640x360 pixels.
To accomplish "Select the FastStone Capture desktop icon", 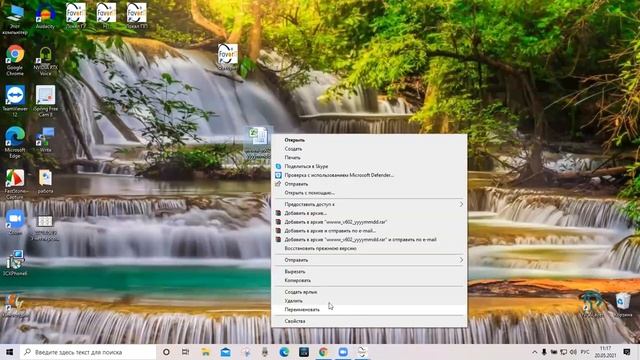I will click(x=15, y=184).
